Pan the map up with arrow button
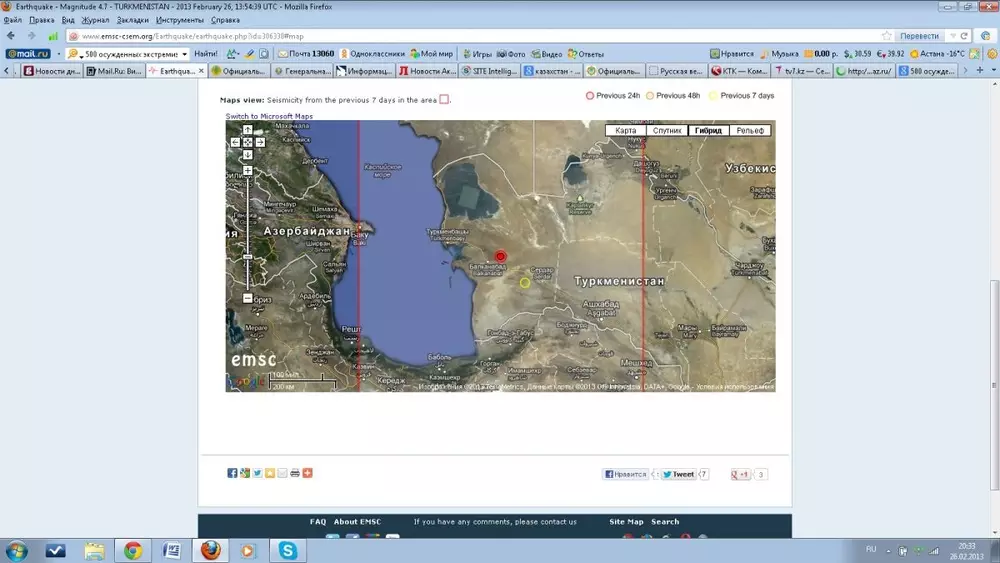Viewport: 1000px width, 563px height. pyautogui.click(x=248, y=129)
